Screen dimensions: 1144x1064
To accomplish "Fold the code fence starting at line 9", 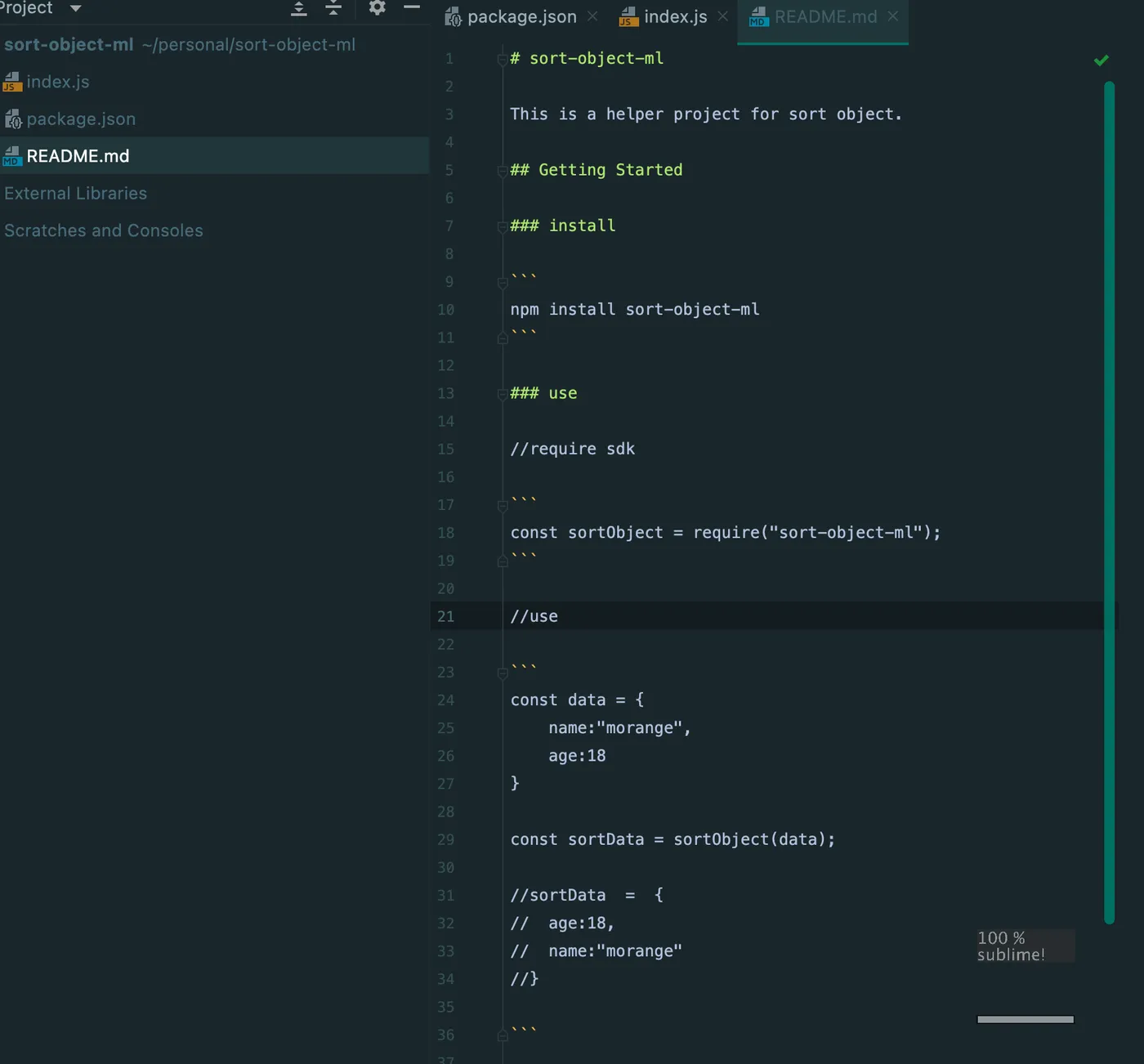I will pos(503,283).
